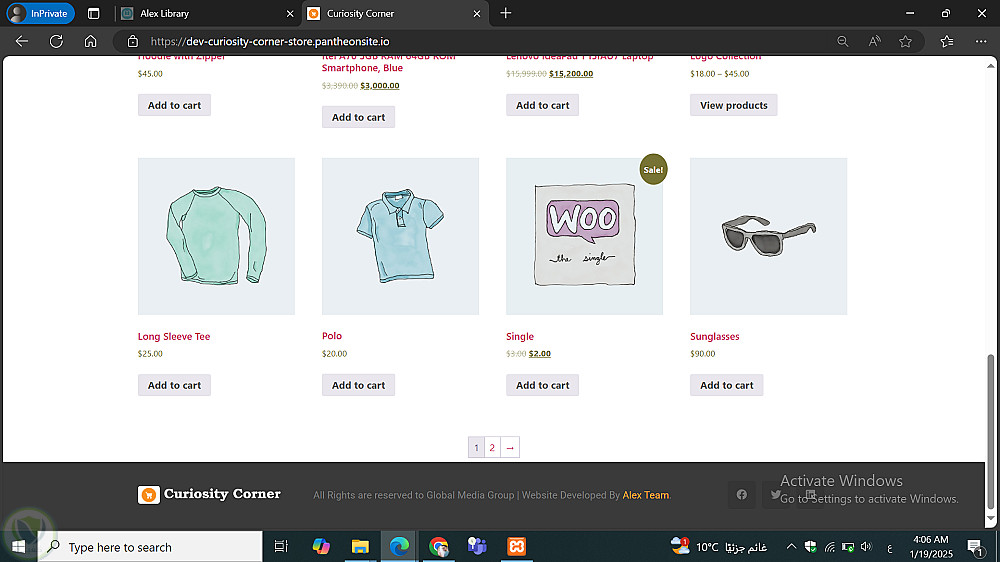This screenshot has width=1000, height=562.
Task: Open the Polo title link
Action: click(332, 336)
